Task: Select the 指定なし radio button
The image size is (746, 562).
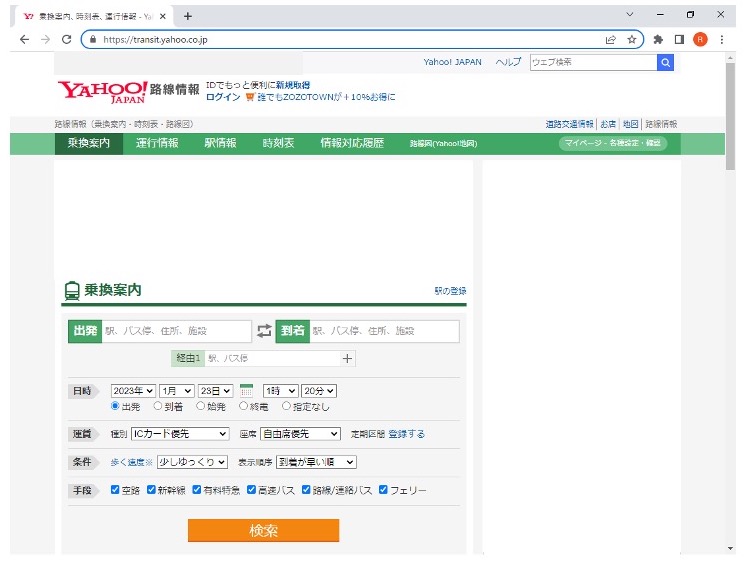Action: pos(286,406)
